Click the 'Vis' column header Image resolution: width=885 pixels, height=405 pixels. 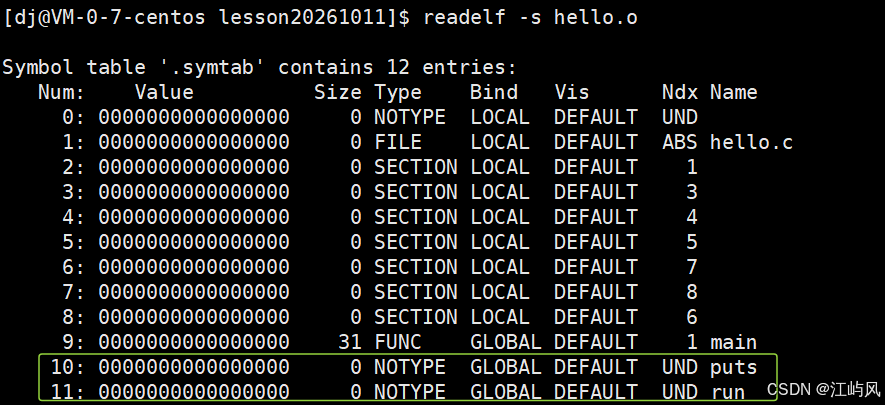pos(572,92)
